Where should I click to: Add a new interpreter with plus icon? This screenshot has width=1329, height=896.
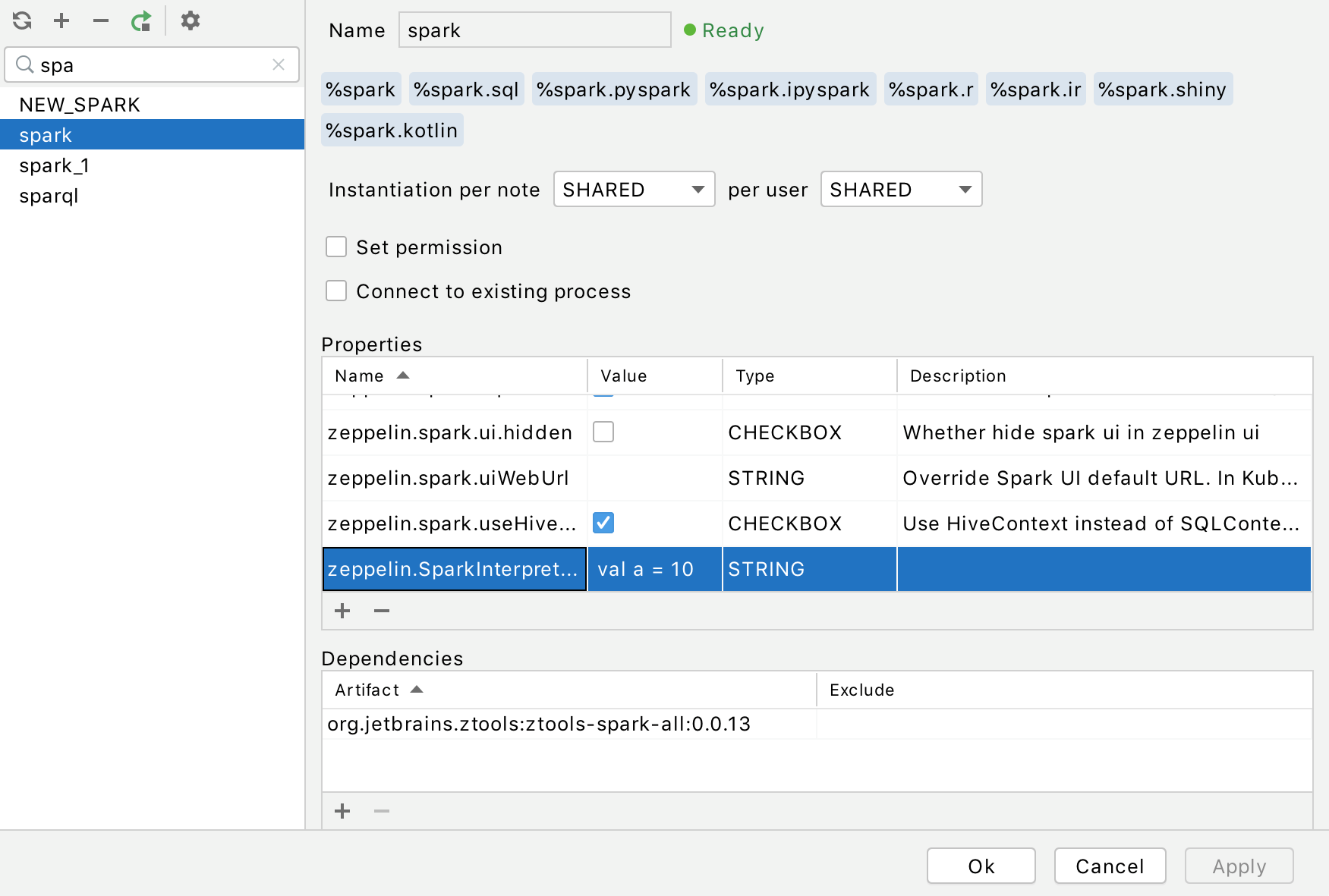point(61,20)
